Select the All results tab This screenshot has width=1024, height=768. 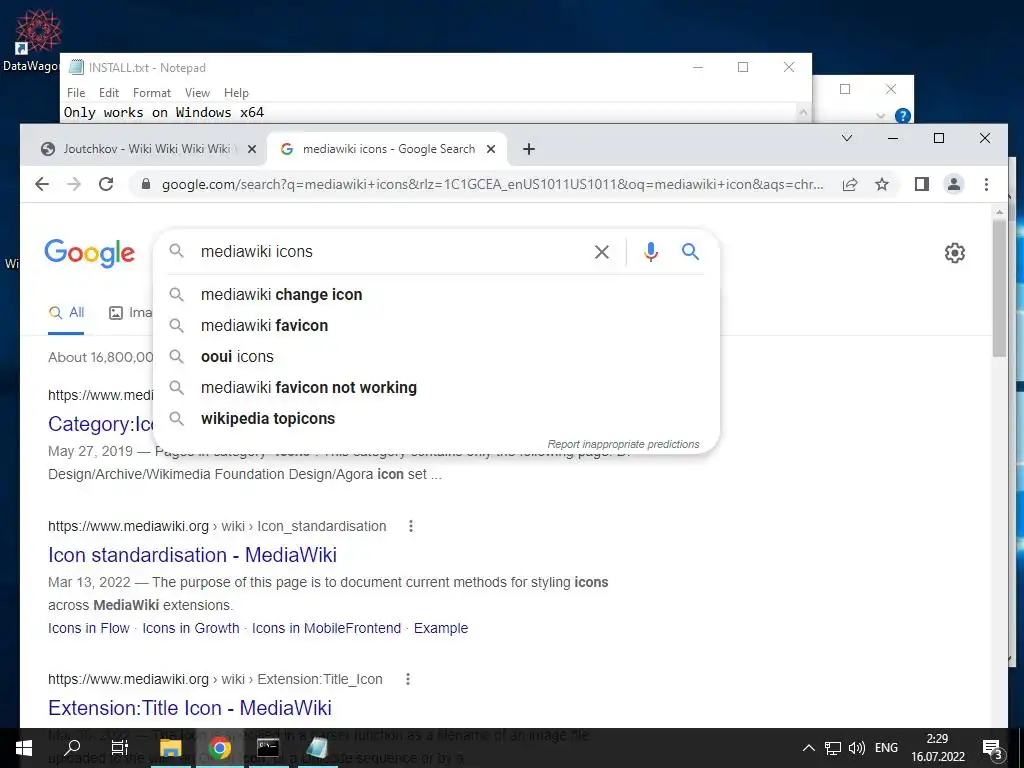tap(67, 313)
